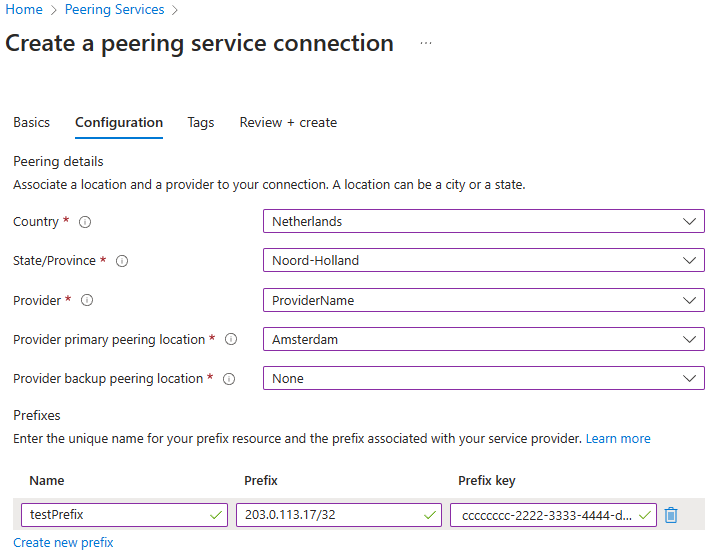Click the Create new prefix link

point(63,543)
